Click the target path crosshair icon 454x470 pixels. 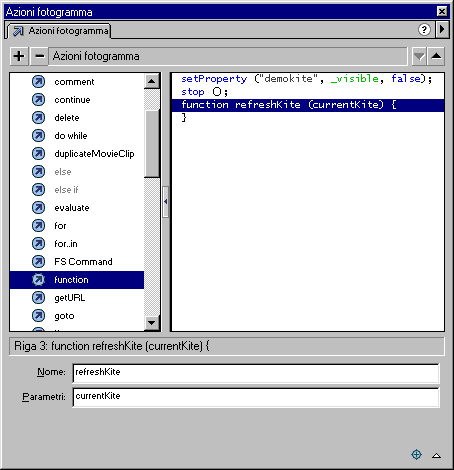tap(416, 454)
